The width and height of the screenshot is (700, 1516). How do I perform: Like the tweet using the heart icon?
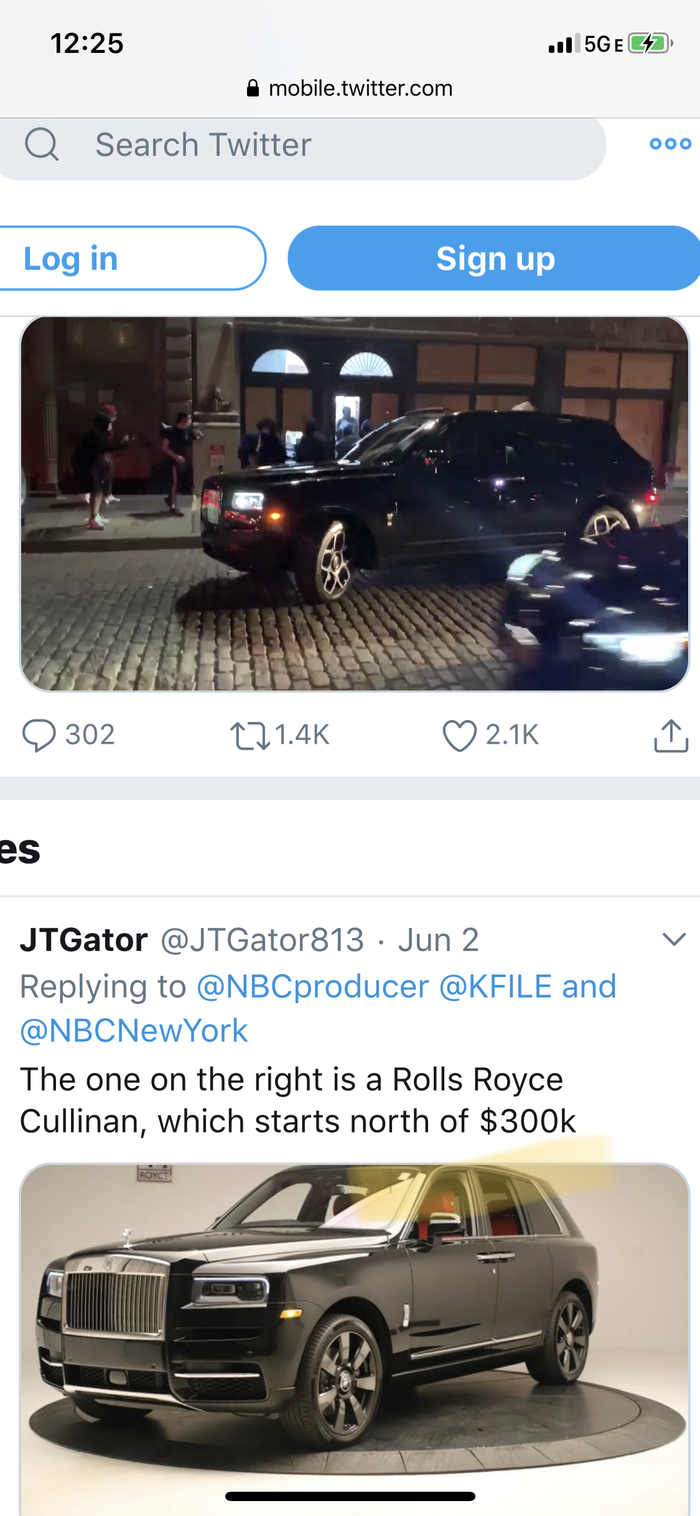(459, 736)
